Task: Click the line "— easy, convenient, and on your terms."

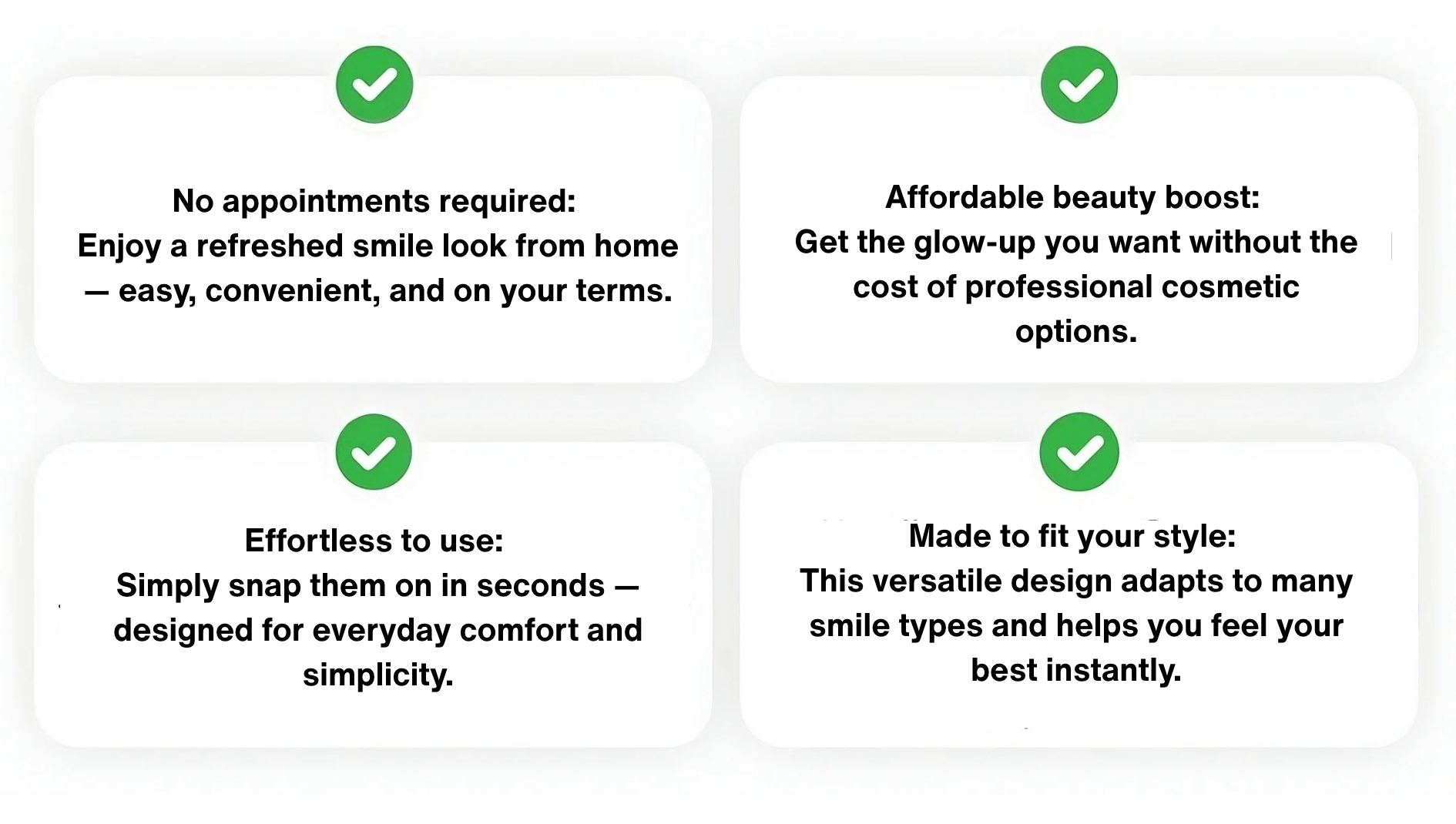Action: pyautogui.click(x=377, y=290)
